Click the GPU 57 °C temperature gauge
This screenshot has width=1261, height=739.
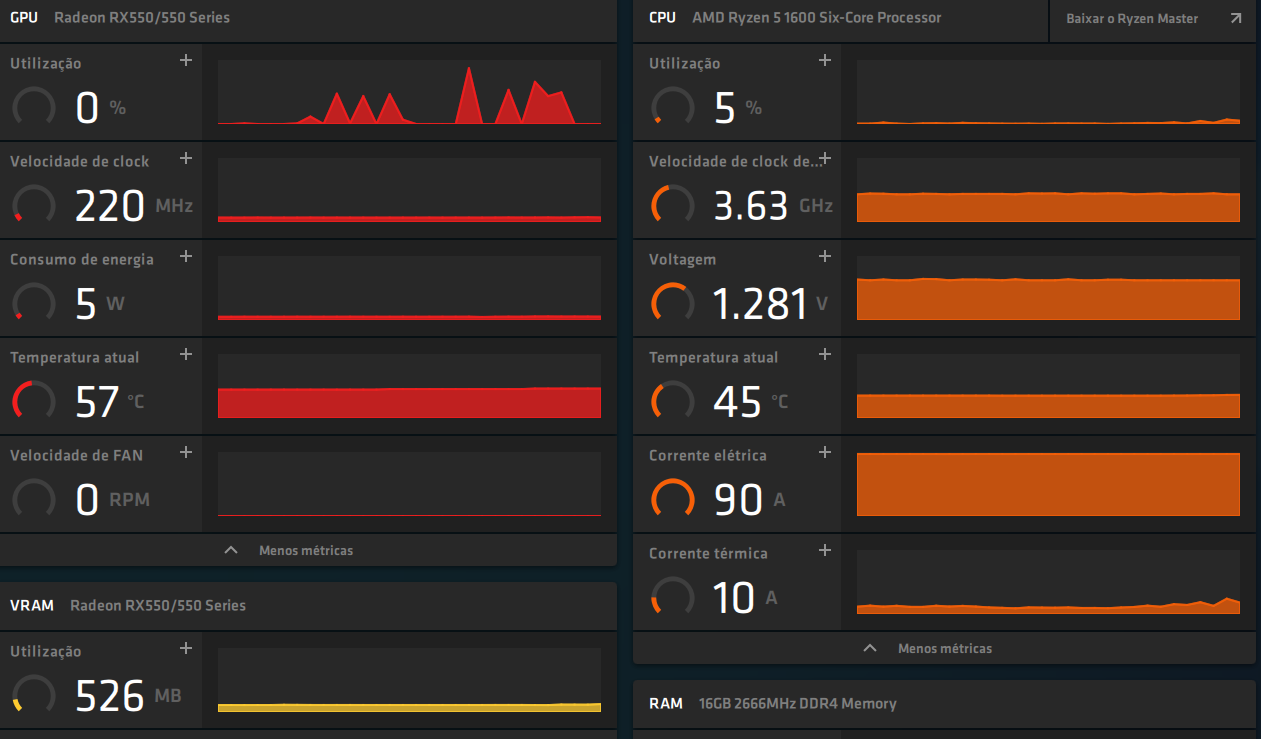(x=34, y=401)
